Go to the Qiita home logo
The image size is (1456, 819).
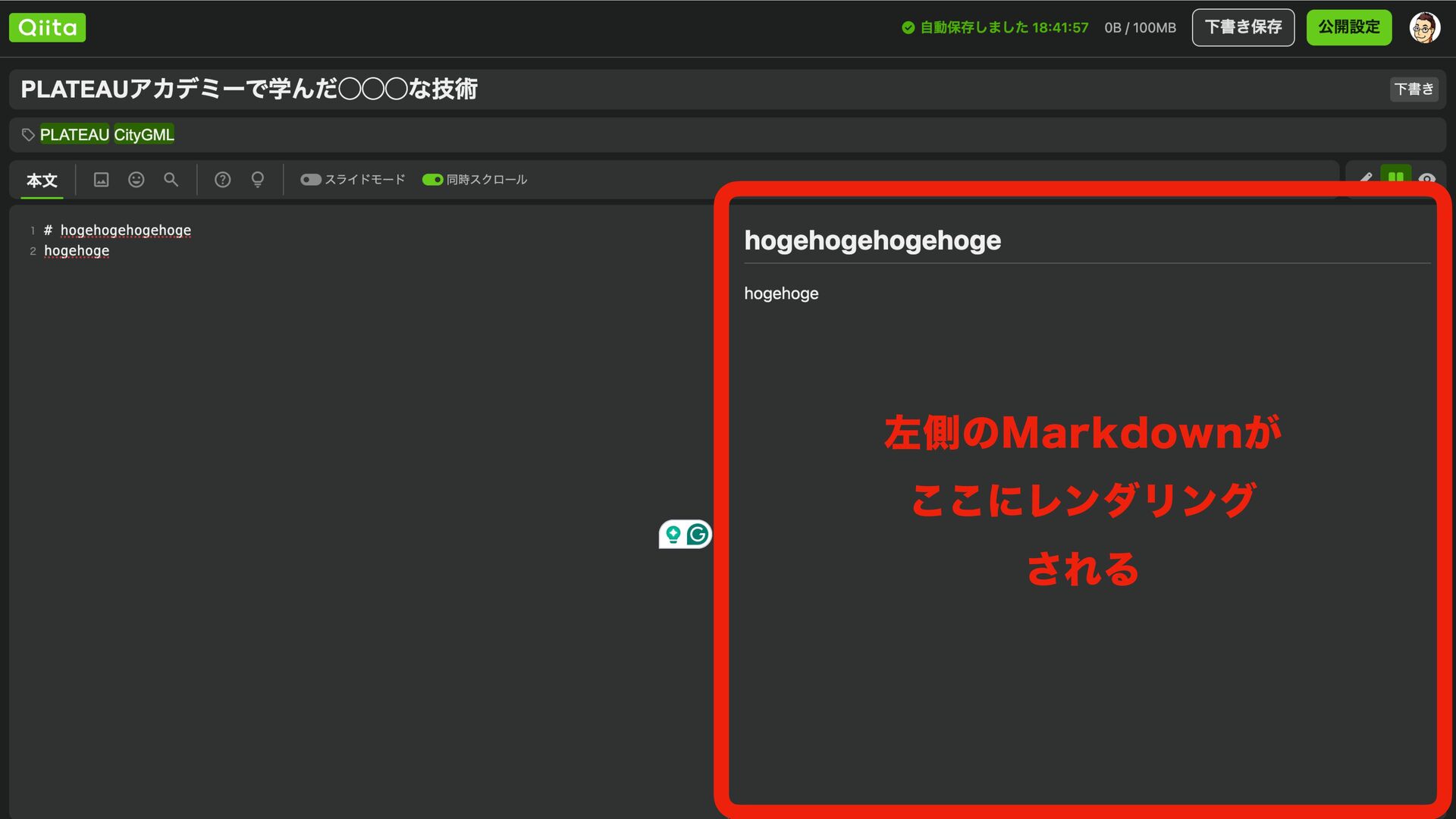[x=47, y=28]
